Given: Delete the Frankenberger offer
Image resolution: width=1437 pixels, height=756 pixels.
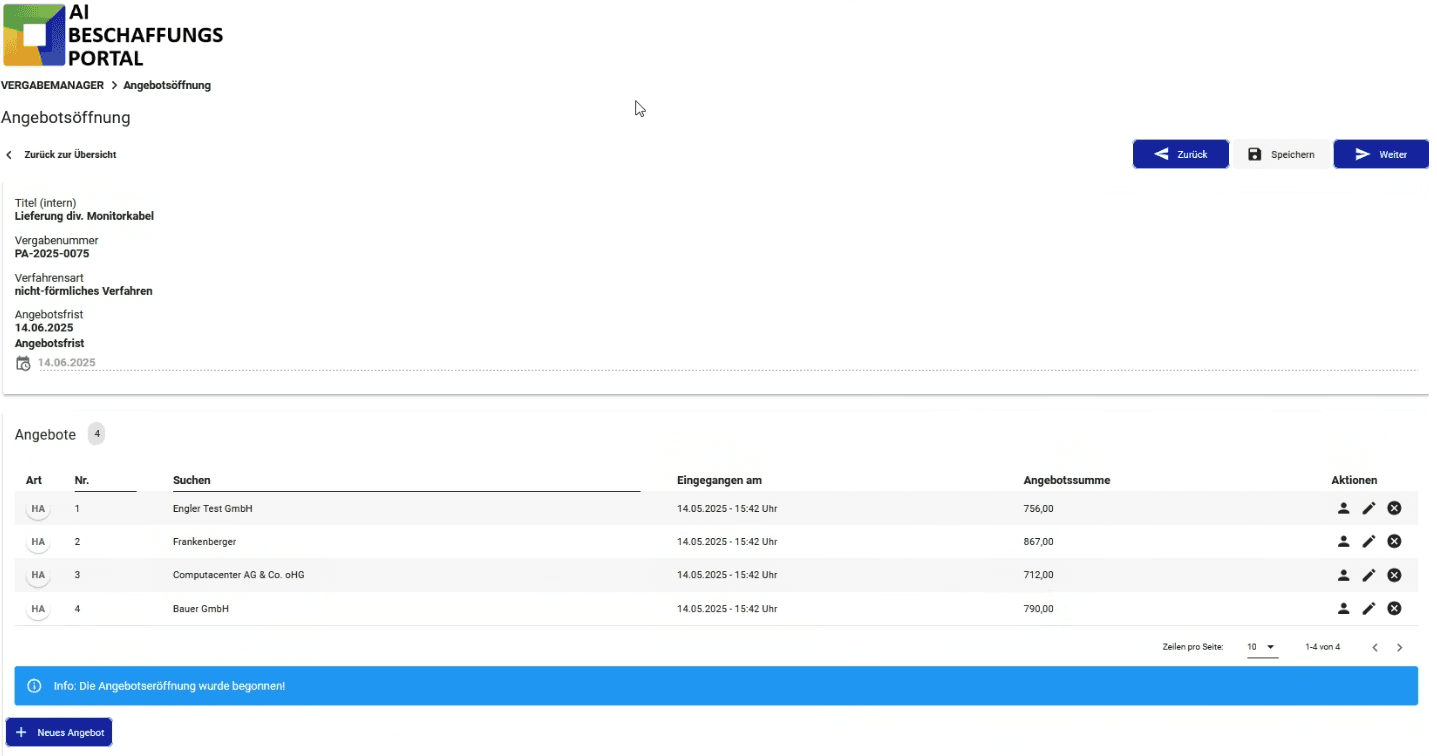Looking at the screenshot, I should point(1394,541).
